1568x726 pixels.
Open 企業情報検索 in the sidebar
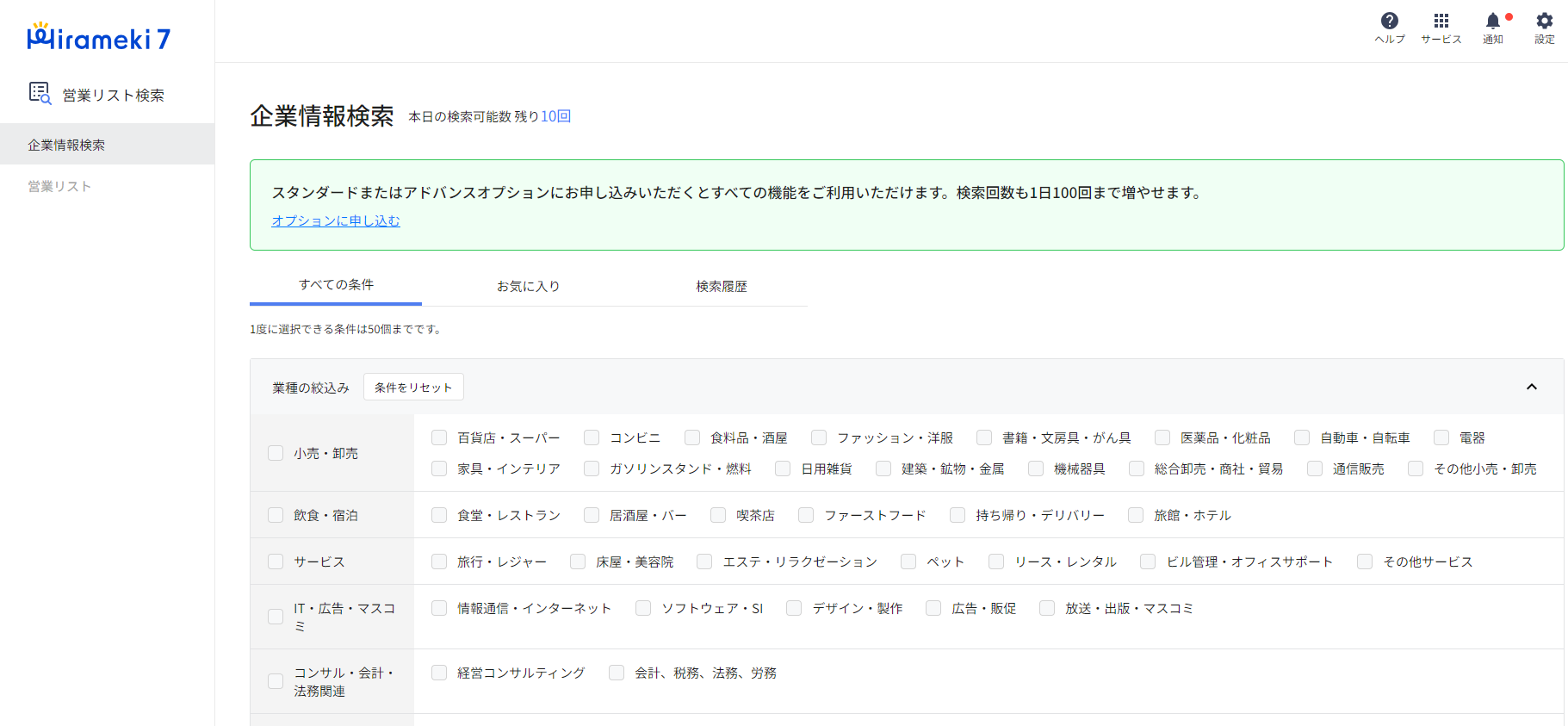click(66, 145)
